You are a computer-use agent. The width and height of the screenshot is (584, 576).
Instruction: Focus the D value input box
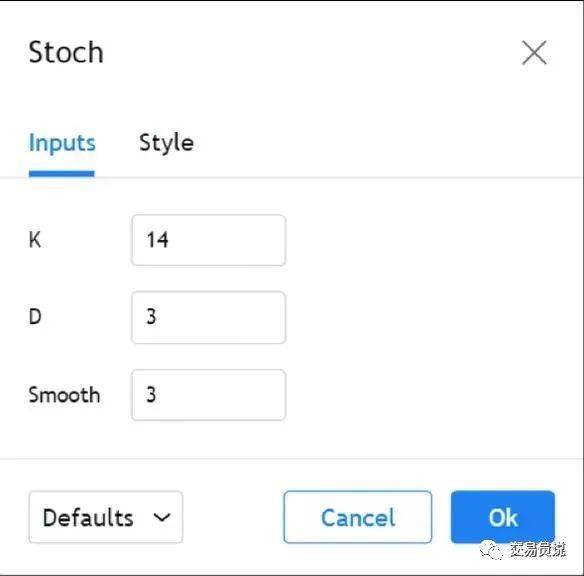209,318
